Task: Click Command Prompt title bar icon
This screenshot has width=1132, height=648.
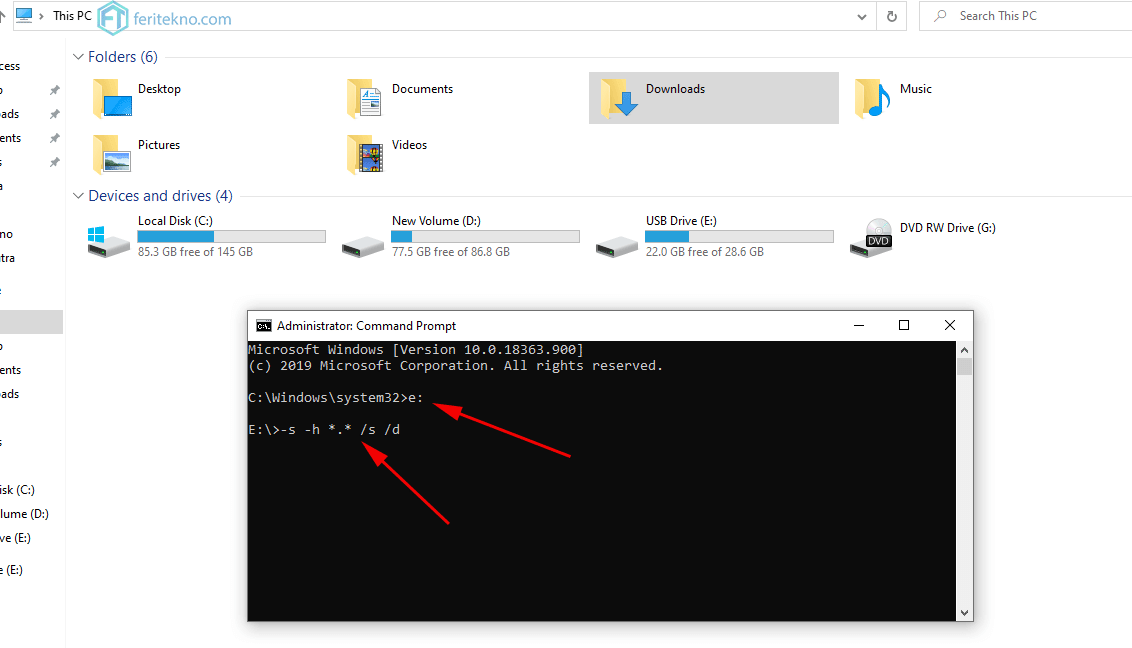Action: coord(264,325)
